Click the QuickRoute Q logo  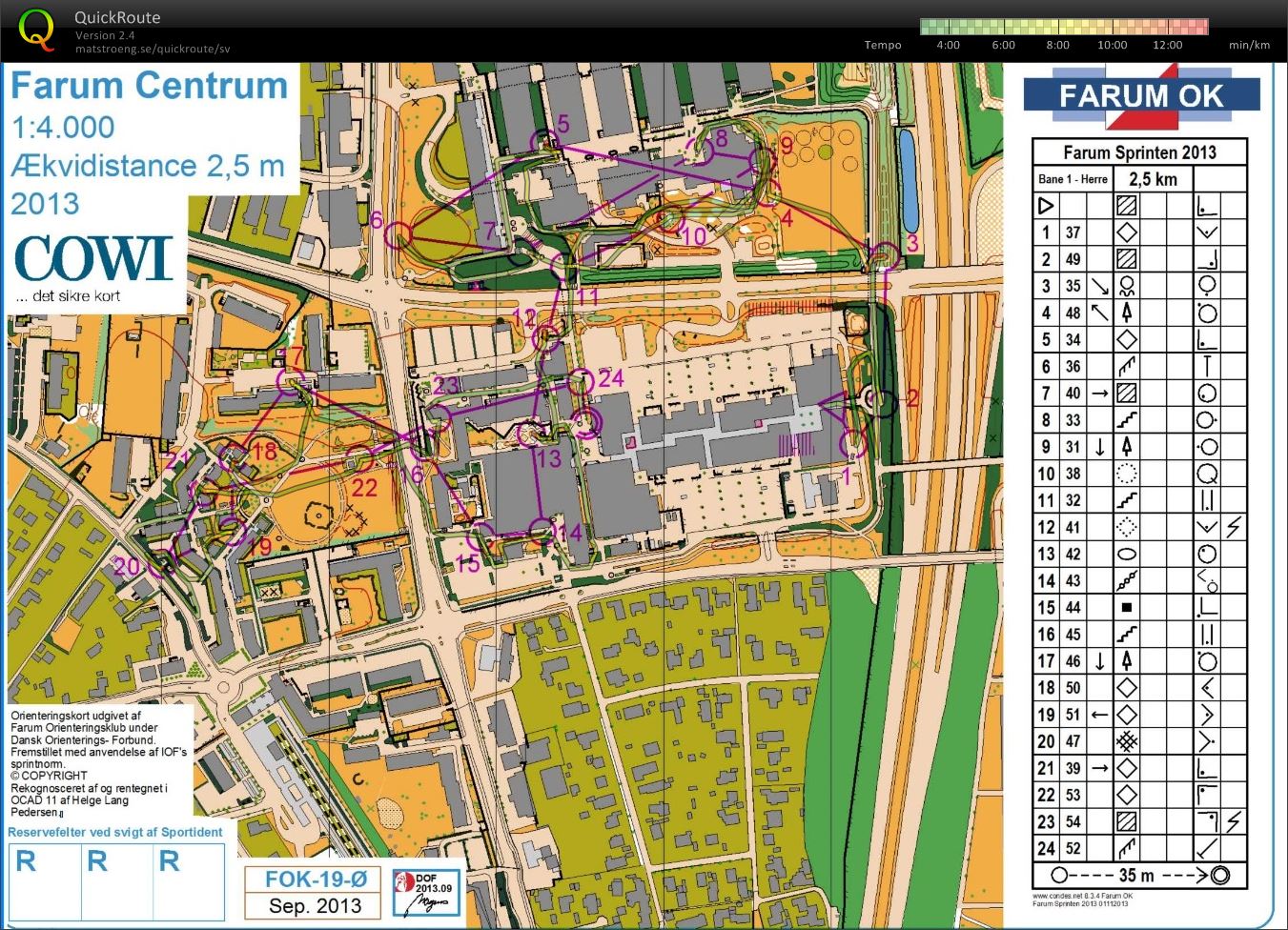(36, 30)
